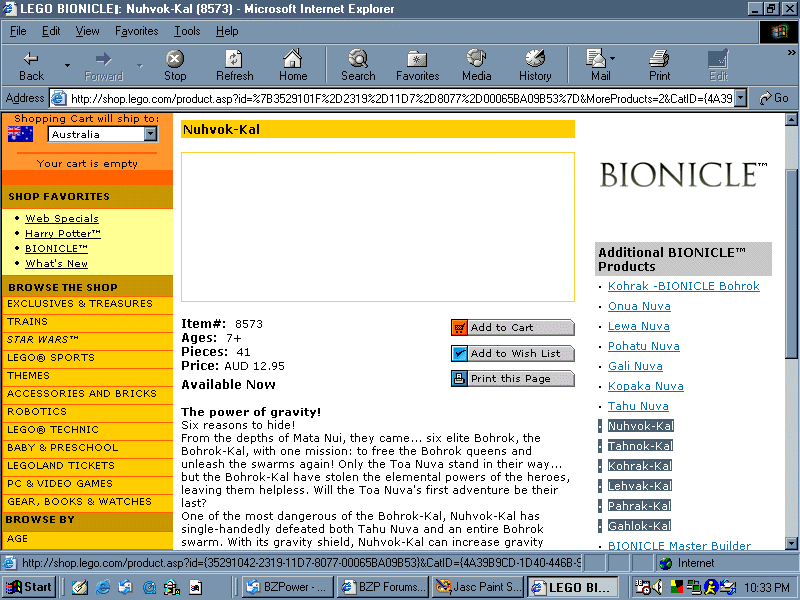Image resolution: width=800 pixels, height=600 pixels.
Task: Open the Media toolbar button
Action: [x=477, y=66]
